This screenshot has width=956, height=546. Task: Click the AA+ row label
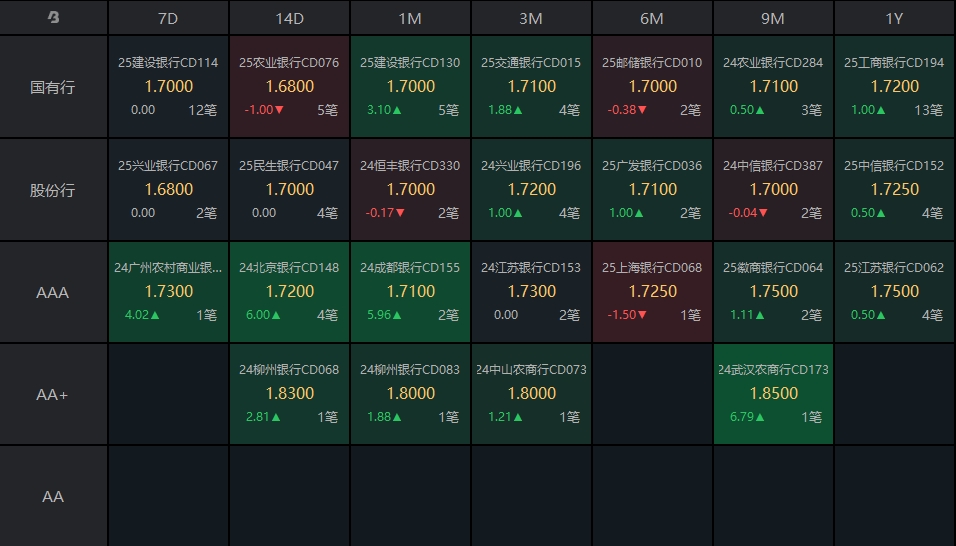click(x=53, y=394)
